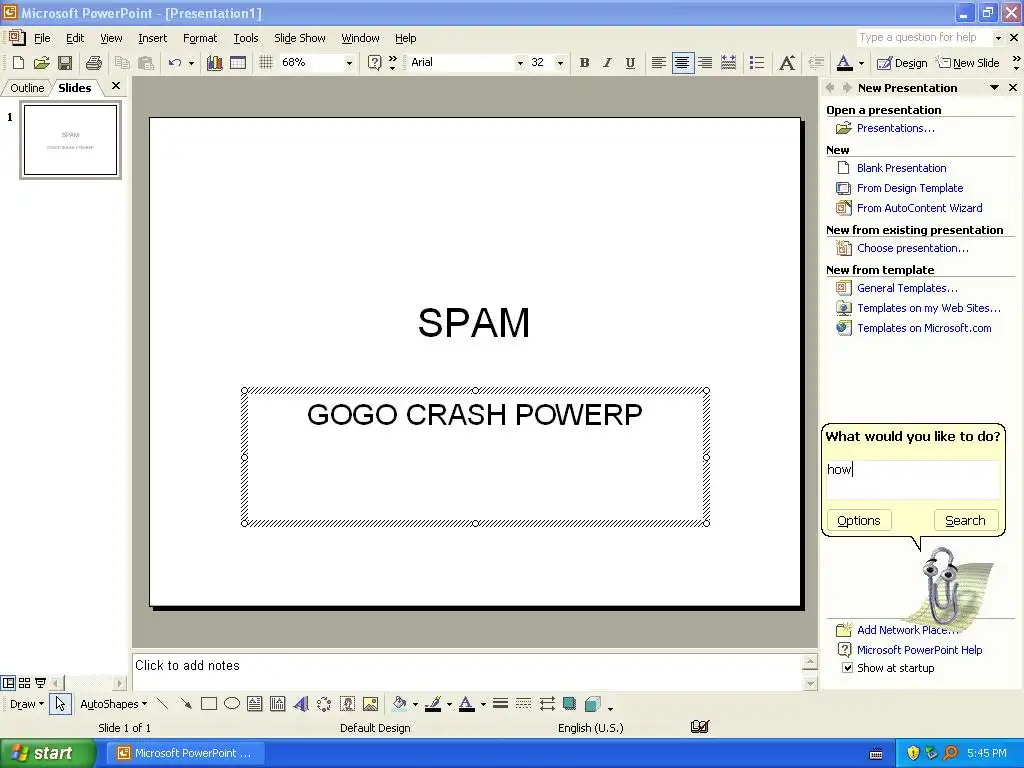
Task: Toggle Italic formatting
Action: click(x=607, y=63)
